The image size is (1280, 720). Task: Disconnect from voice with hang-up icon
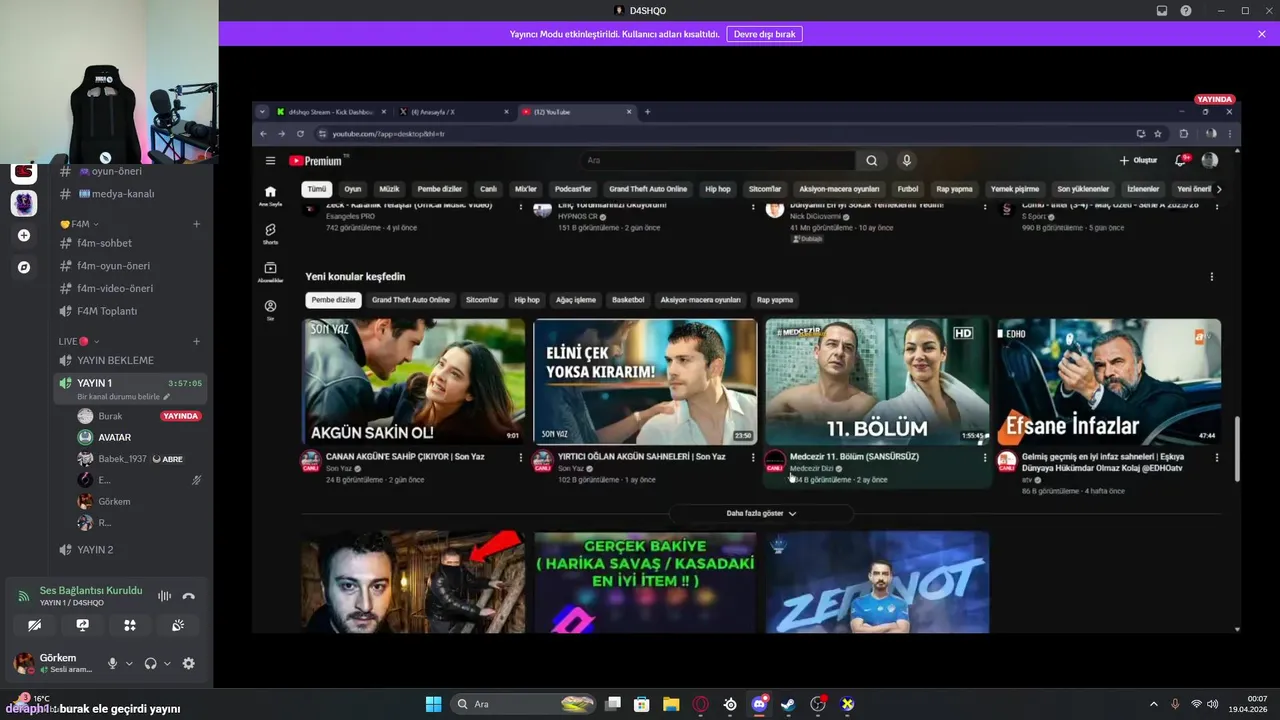188,596
